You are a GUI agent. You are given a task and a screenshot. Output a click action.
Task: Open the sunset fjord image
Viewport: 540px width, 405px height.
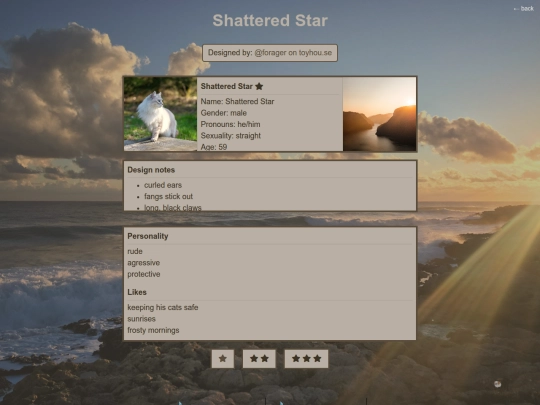point(380,114)
